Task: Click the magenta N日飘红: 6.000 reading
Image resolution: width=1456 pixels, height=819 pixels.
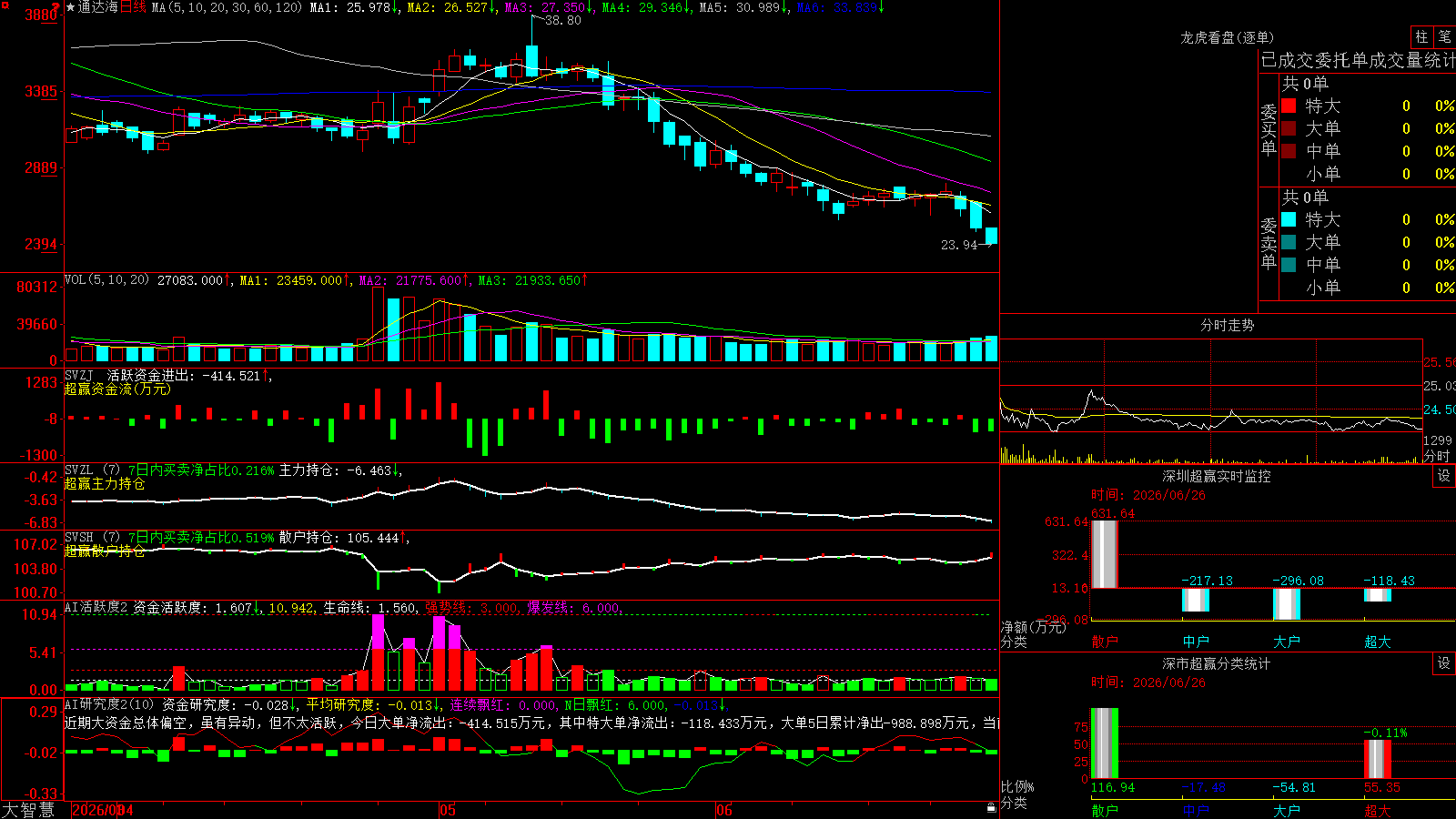Action: tap(615, 704)
